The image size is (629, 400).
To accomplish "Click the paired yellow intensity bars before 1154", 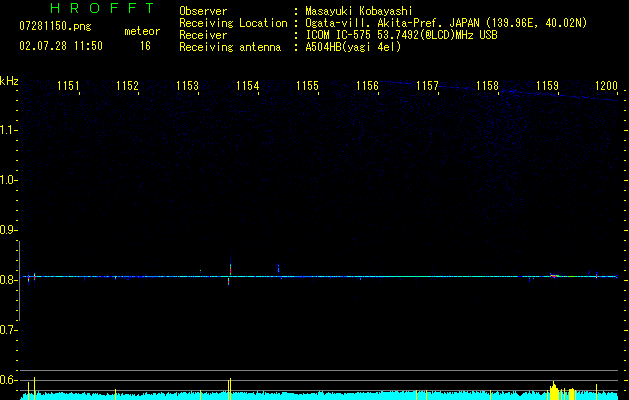I will click(229, 389).
